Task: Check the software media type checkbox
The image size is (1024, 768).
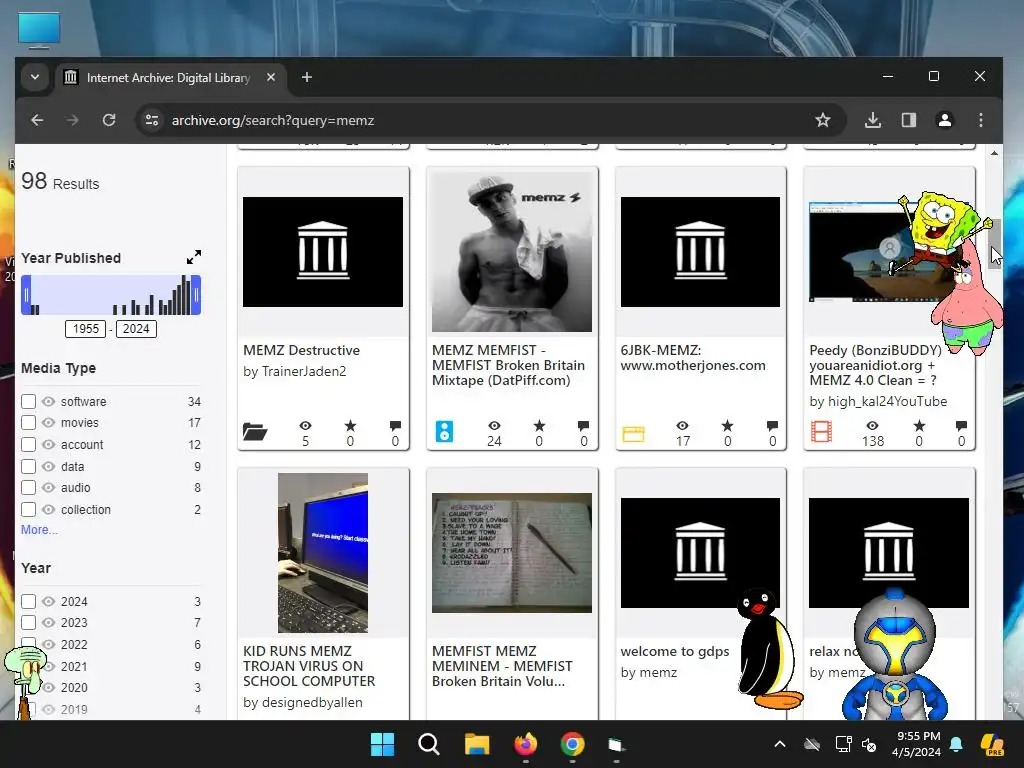Action: (28, 401)
